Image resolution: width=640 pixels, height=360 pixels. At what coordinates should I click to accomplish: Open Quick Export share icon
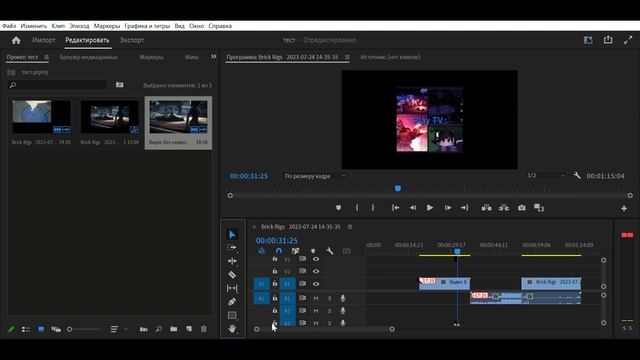tap(608, 40)
